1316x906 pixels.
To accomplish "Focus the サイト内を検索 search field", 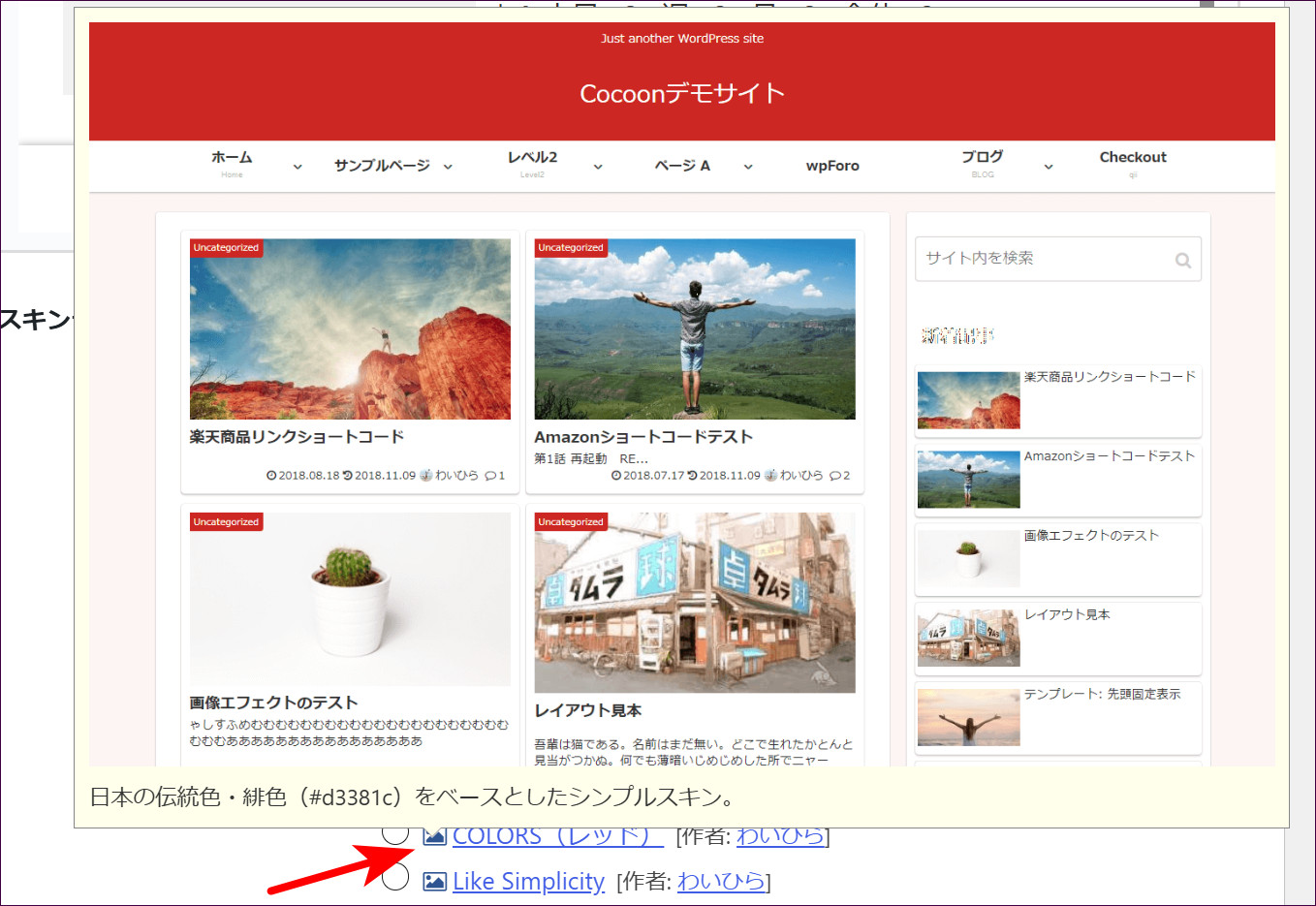I will [x=1057, y=259].
